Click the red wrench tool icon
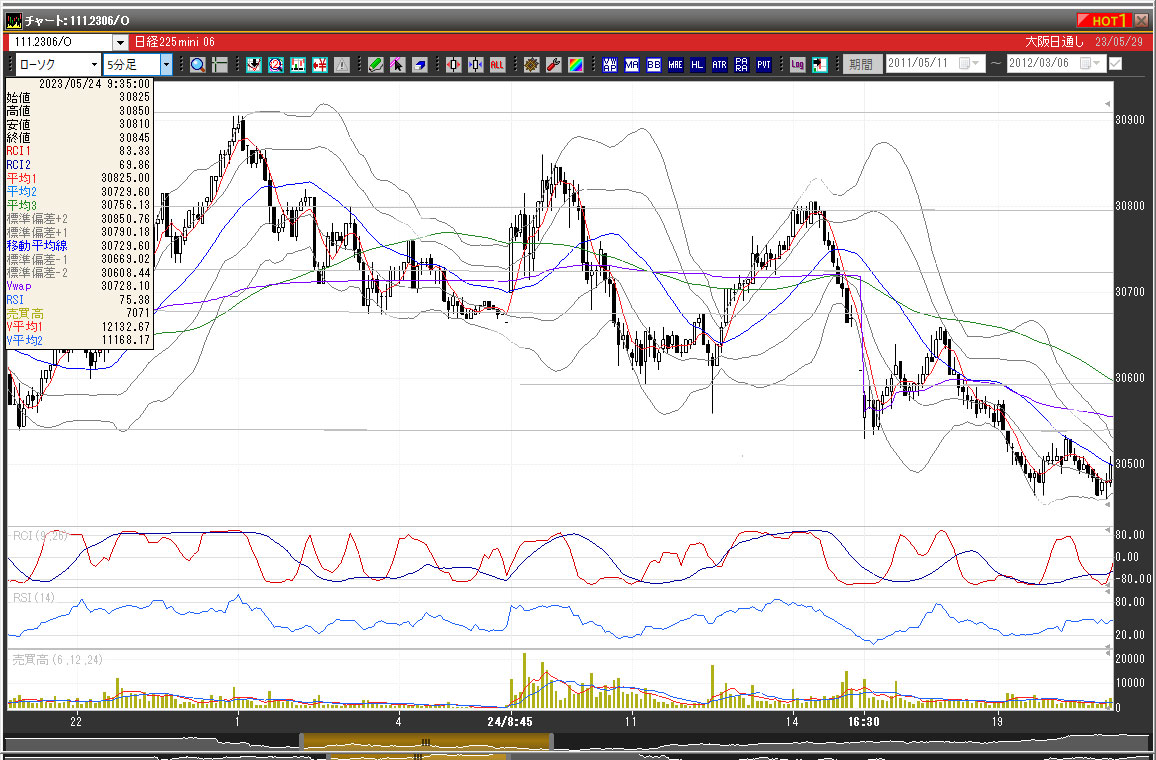Image resolution: width=1156 pixels, height=760 pixels. (554, 65)
